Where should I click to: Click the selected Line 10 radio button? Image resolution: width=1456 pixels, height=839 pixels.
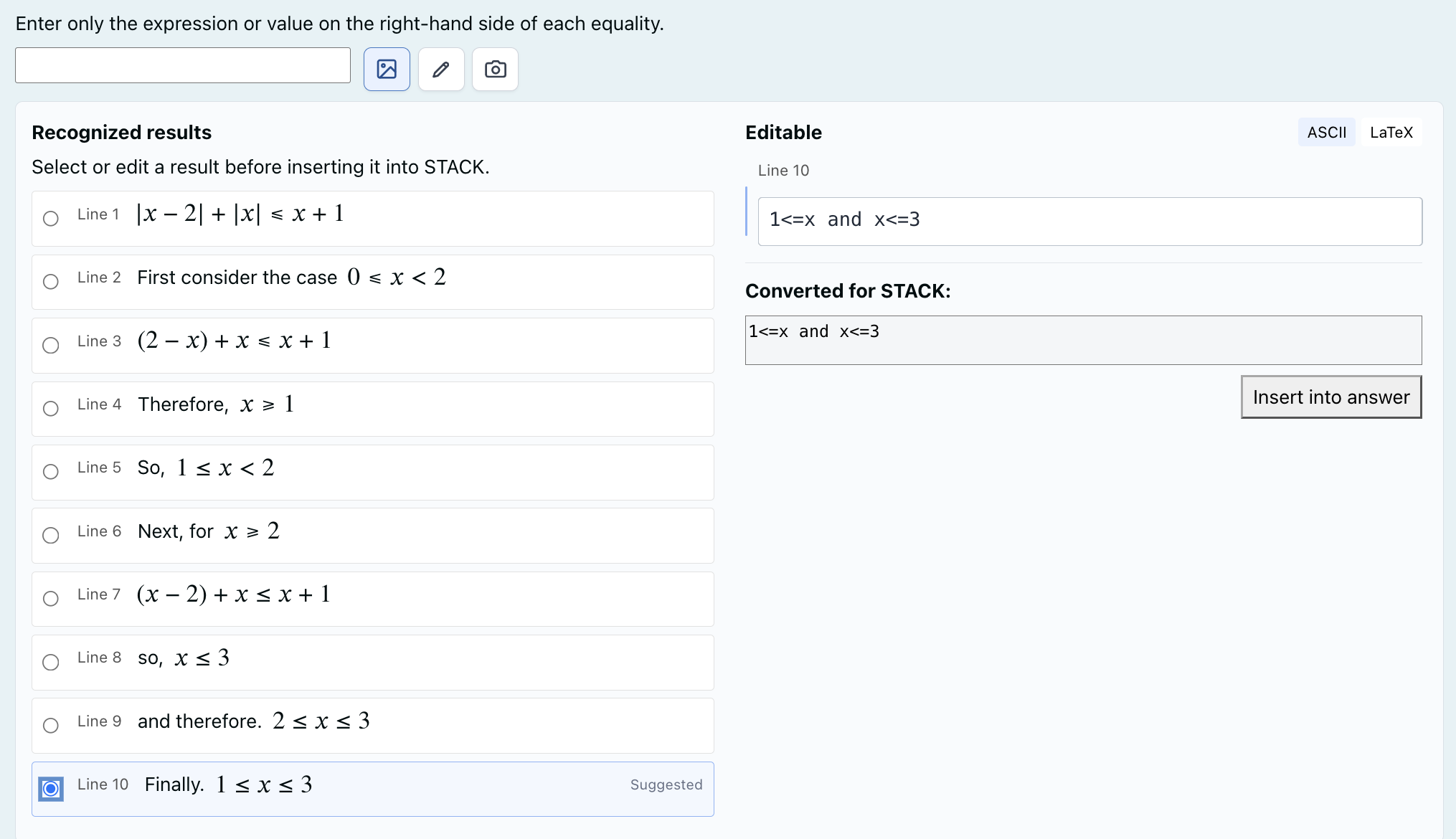tap(51, 789)
